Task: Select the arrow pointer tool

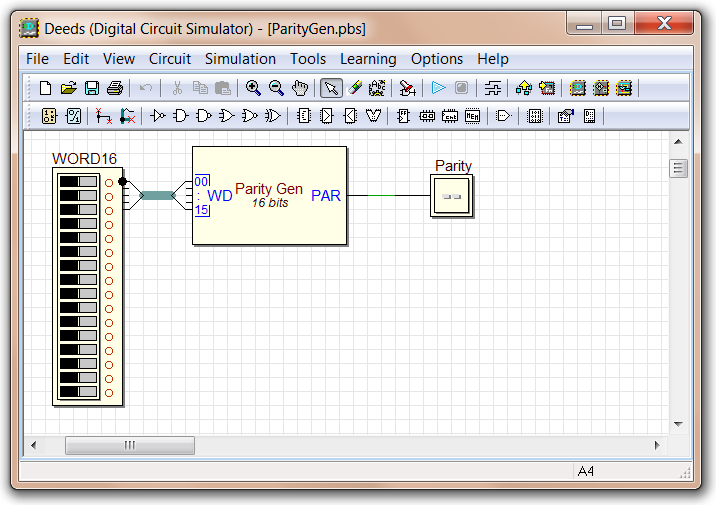Action: [x=331, y=88]
